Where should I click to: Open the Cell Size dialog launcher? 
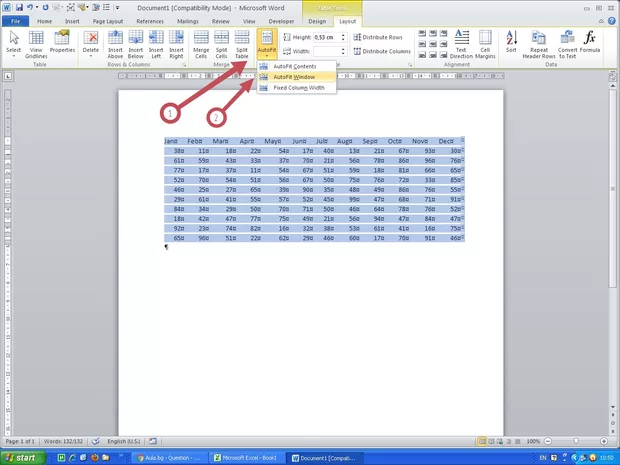click(410, 64)
